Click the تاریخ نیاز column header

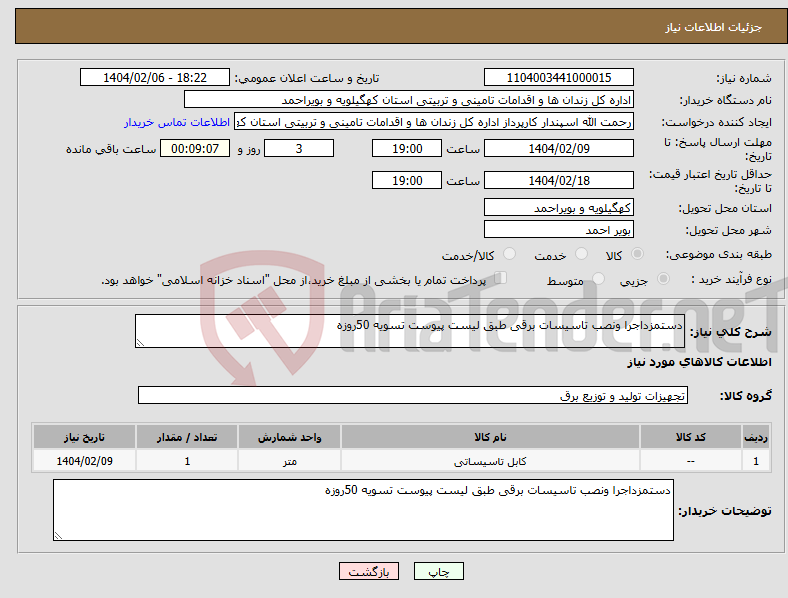point(84,437)
